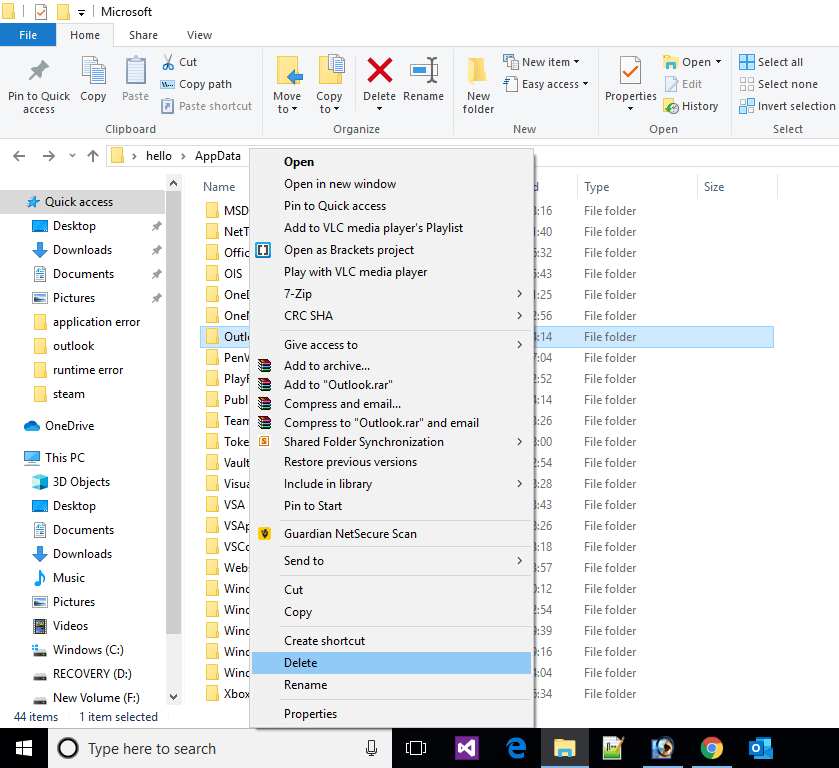The width and height of the screenshot is (839, 768).
Task: Choose Create shortcut in context menu
Action: pyautogui.click(x=391, y=641)
